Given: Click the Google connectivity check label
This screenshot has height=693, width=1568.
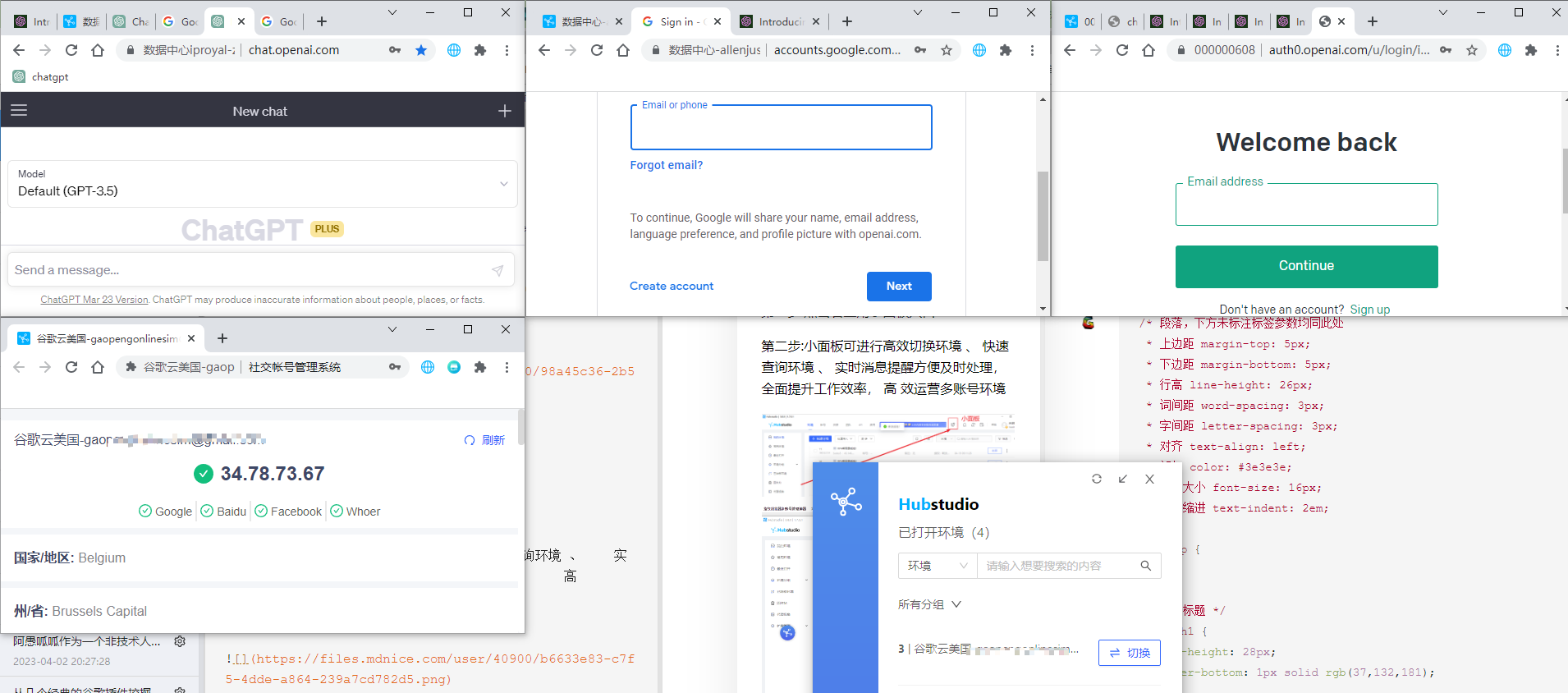Looking at the screenshot, I should (166, 512).
